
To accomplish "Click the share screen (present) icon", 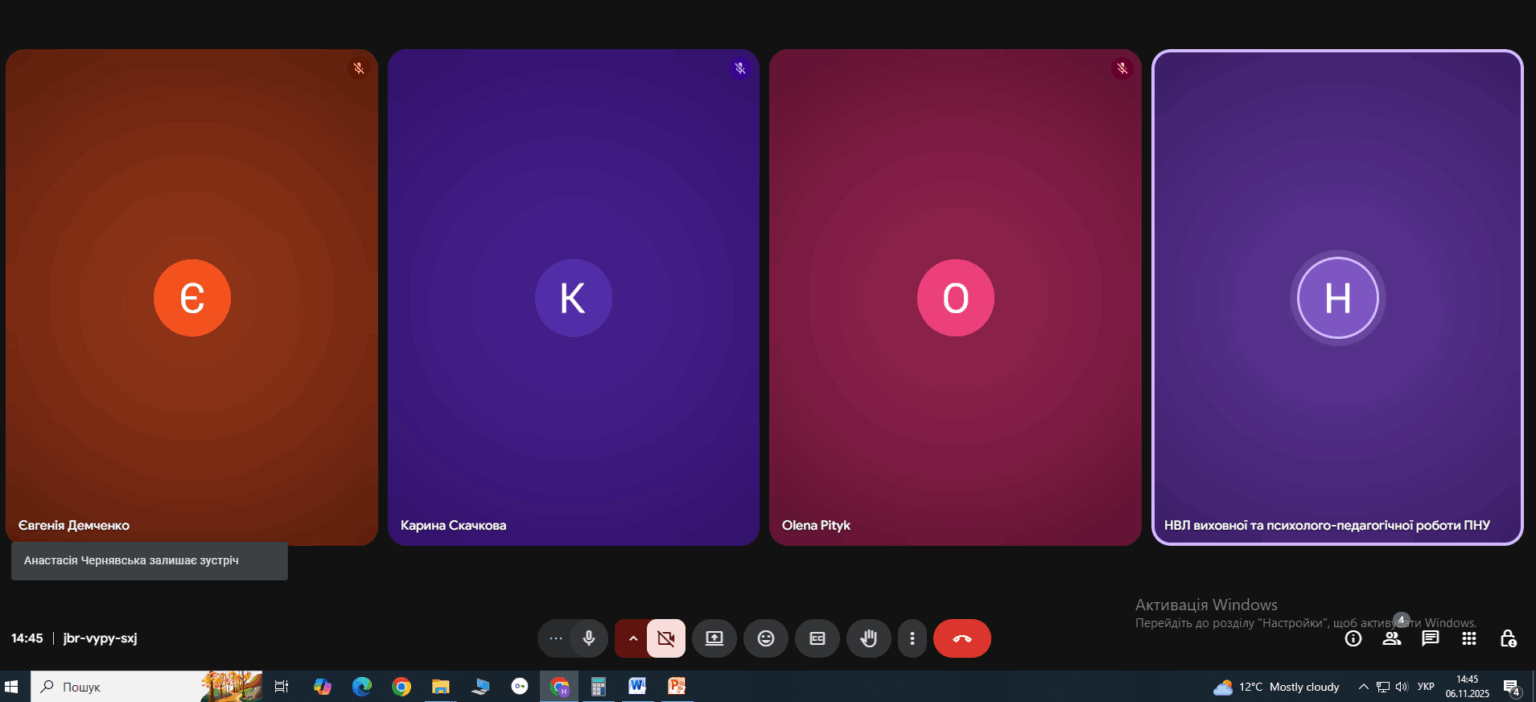I will coord(714,638).
